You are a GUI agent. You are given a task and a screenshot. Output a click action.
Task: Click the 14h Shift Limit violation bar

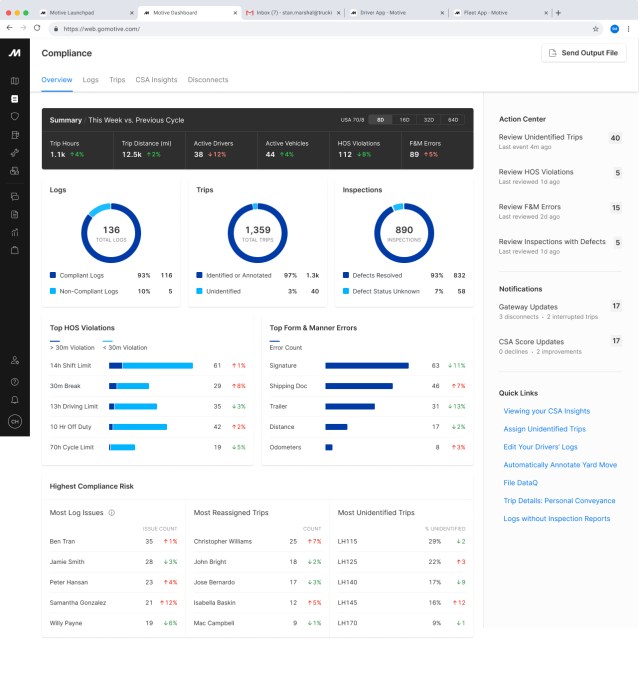tap(151, 366)
